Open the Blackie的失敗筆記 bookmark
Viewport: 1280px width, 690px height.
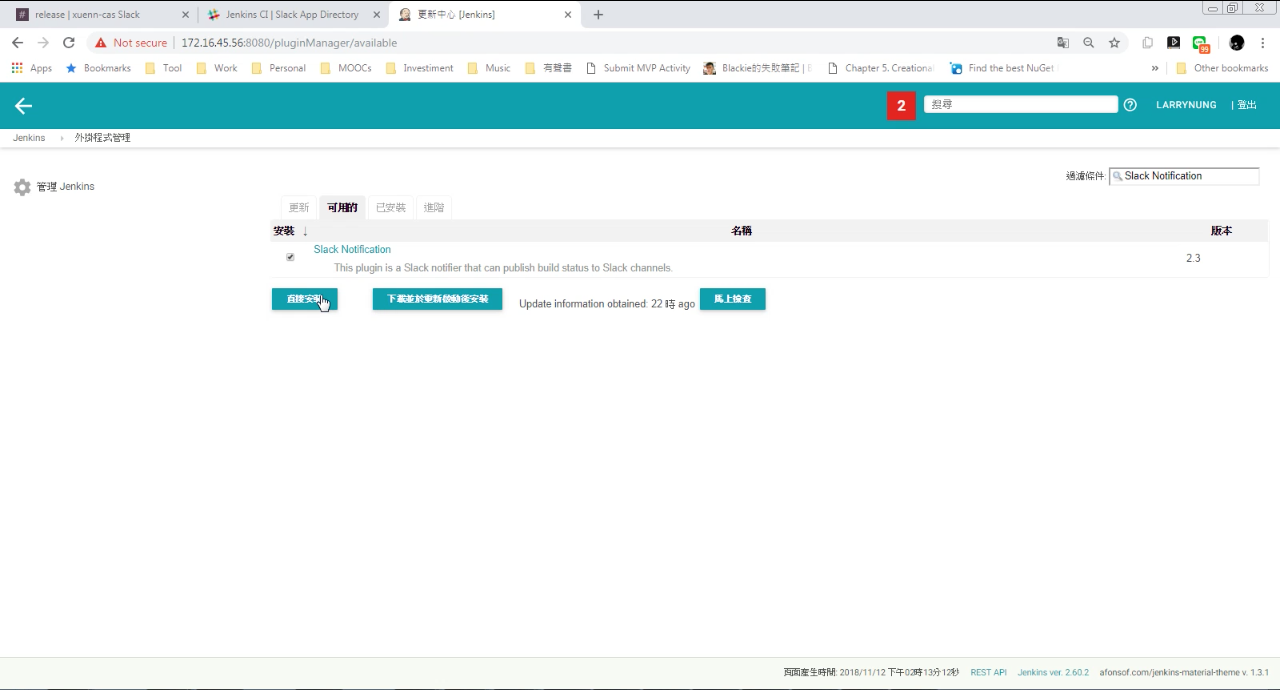pos(758,68)
